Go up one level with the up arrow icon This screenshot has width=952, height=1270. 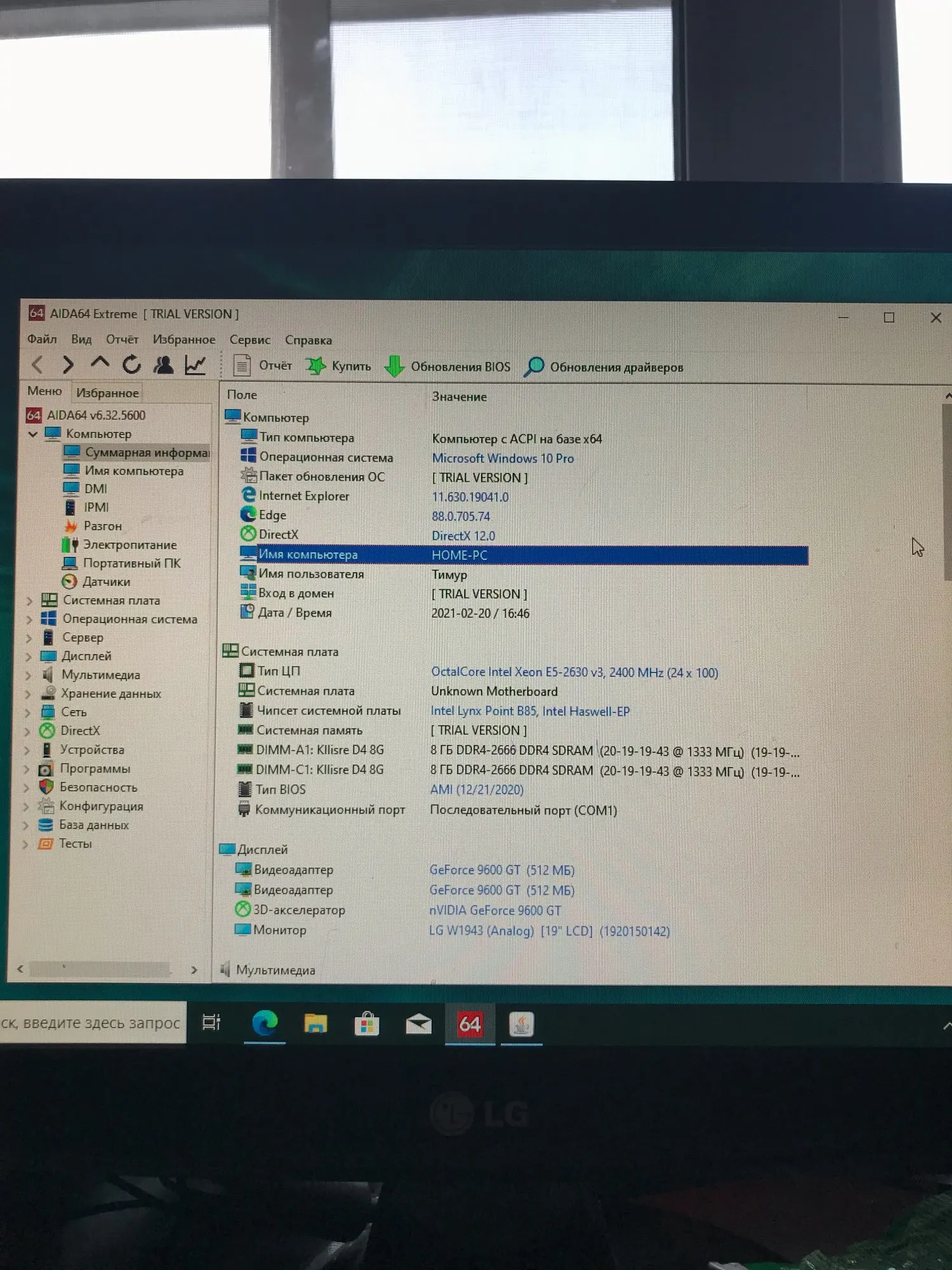100,363
